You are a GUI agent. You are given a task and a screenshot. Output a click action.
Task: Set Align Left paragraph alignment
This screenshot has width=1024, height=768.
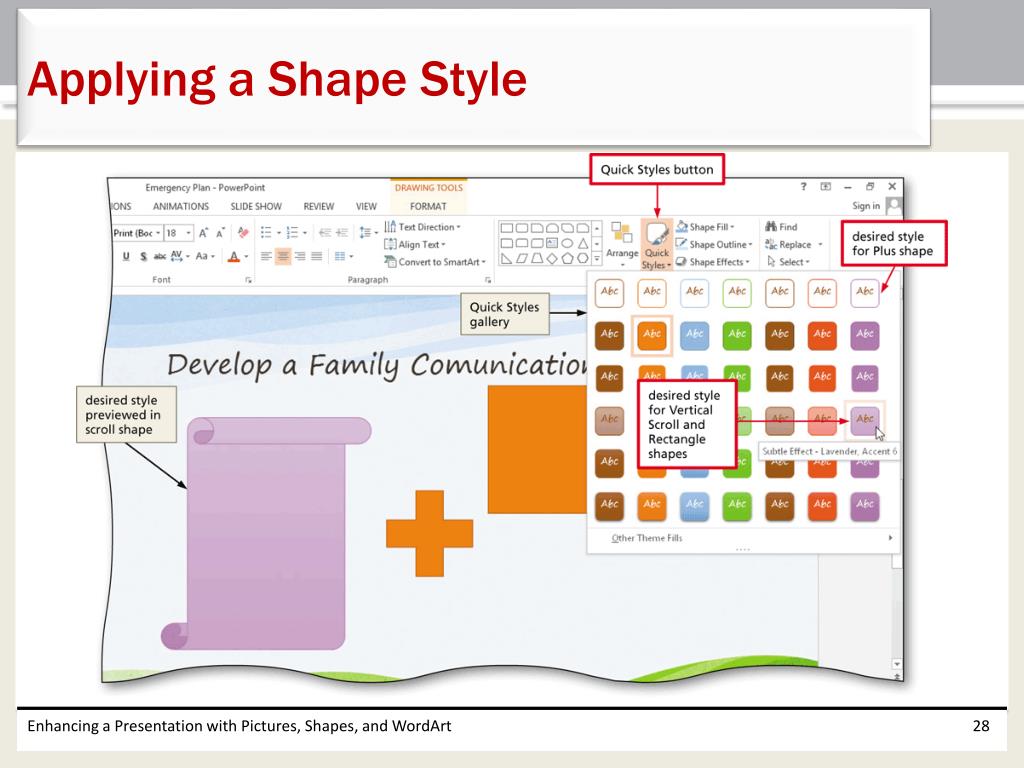(266, 256)
